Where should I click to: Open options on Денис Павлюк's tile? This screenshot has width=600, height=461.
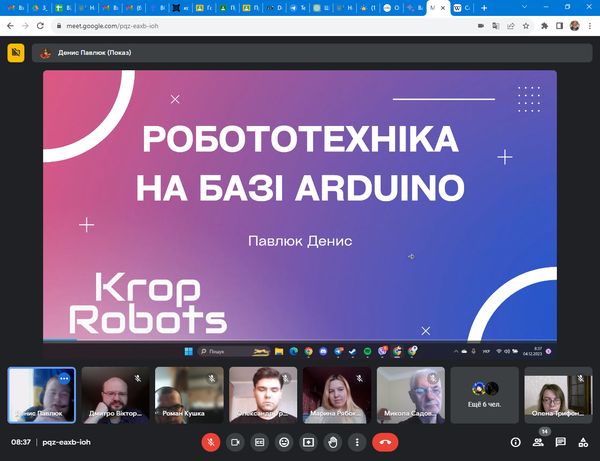(64, 379)
